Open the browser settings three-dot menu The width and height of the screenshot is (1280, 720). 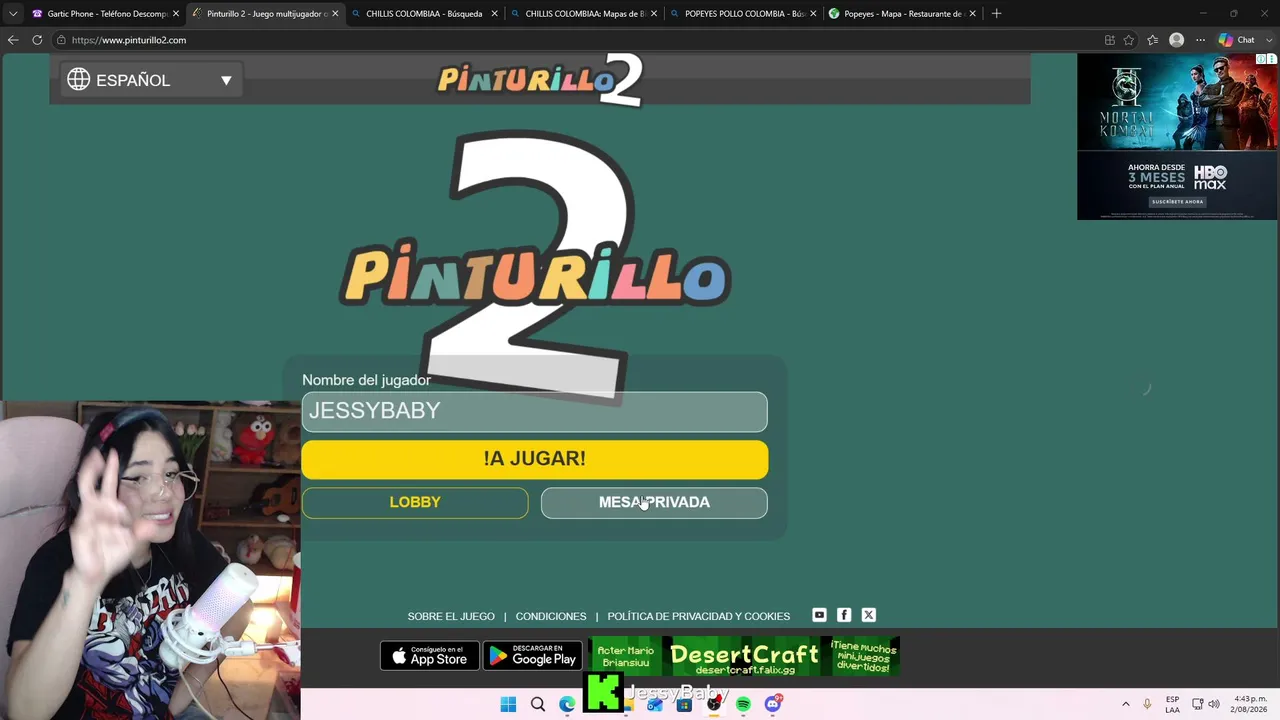1200,40
